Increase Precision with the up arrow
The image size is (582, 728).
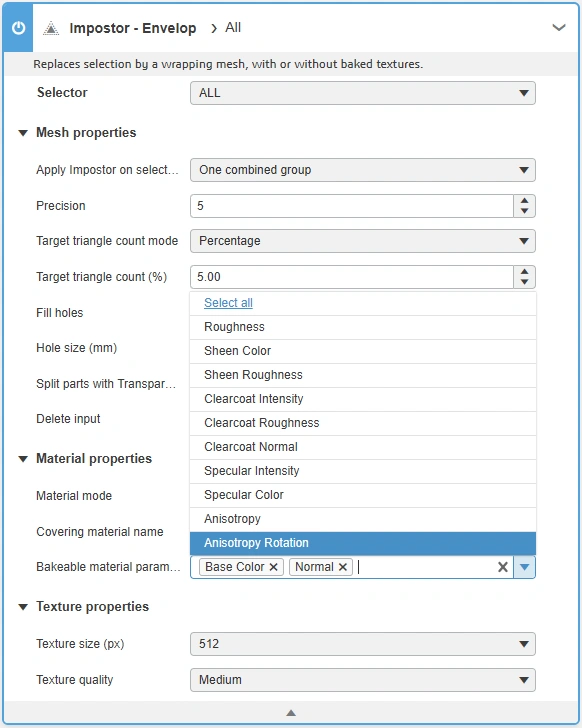[524, 201]
